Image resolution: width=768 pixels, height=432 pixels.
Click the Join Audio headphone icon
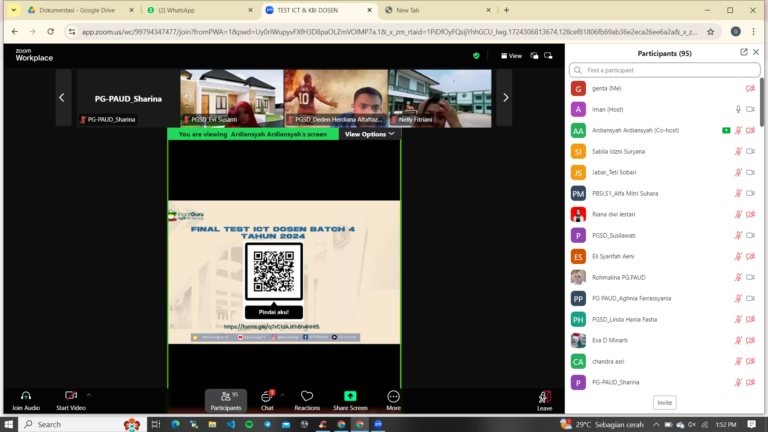point(26,396)
